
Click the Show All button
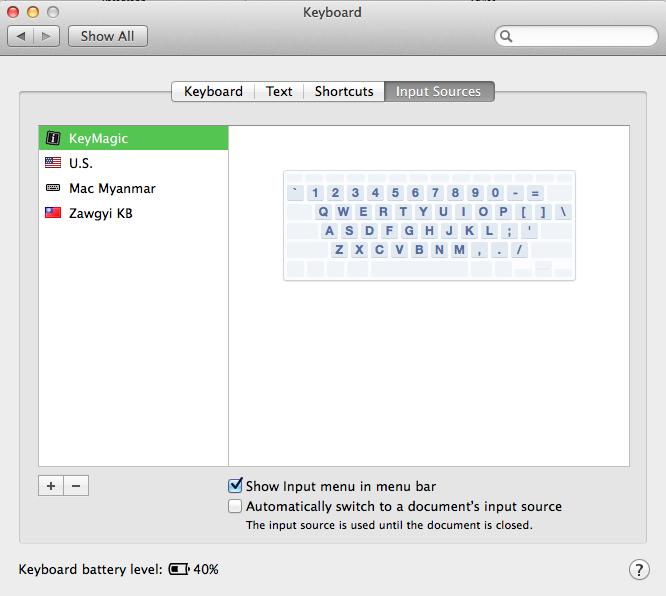[108, 37]
